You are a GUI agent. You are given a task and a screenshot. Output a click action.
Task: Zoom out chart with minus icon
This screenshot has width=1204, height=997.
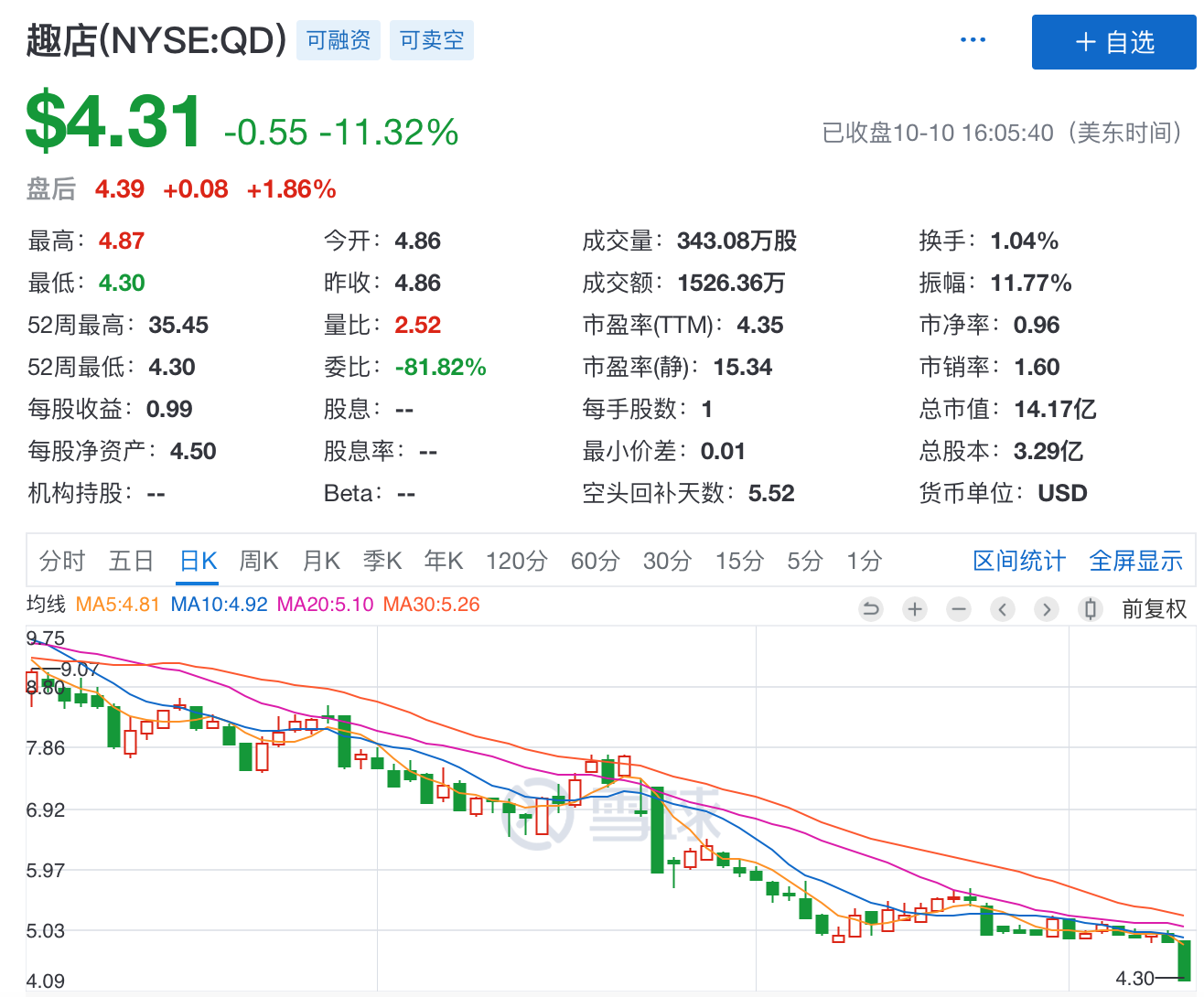pyautogui.click(x=959, y=609)
